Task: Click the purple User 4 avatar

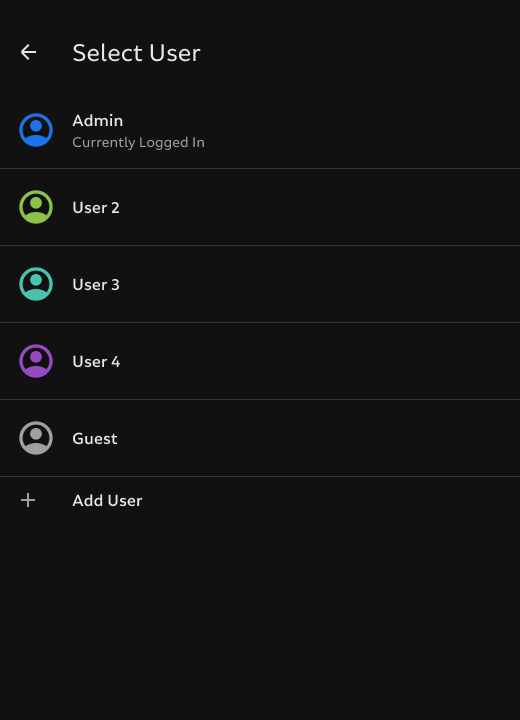Action: [36, 361]
